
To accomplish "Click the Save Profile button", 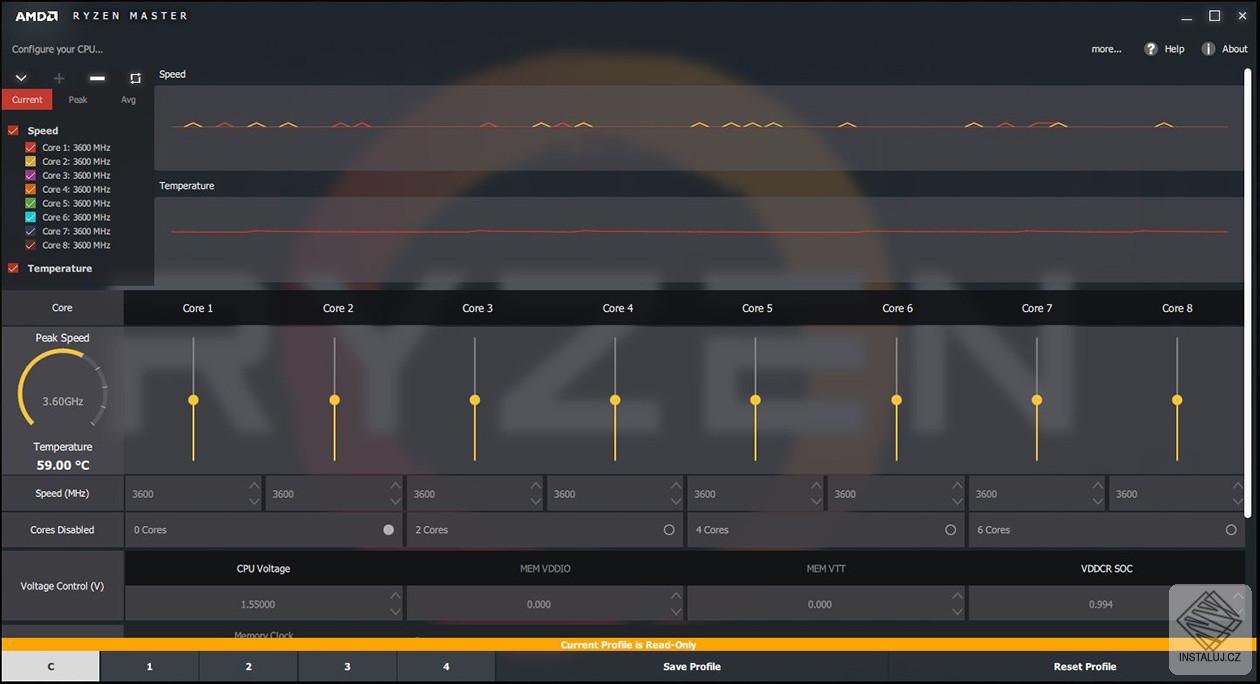I will 691,666.
